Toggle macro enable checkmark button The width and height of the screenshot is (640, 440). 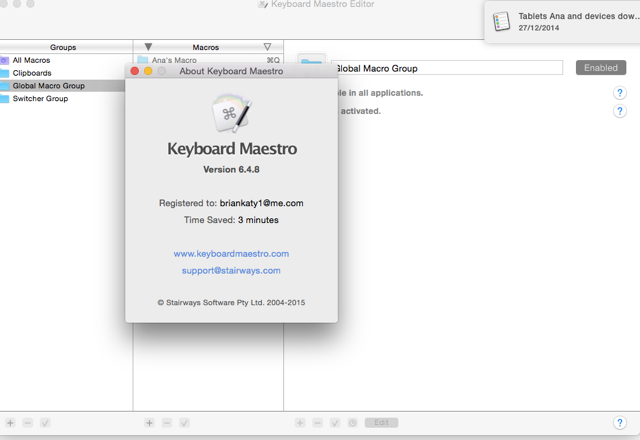click(x=184, y=423)
